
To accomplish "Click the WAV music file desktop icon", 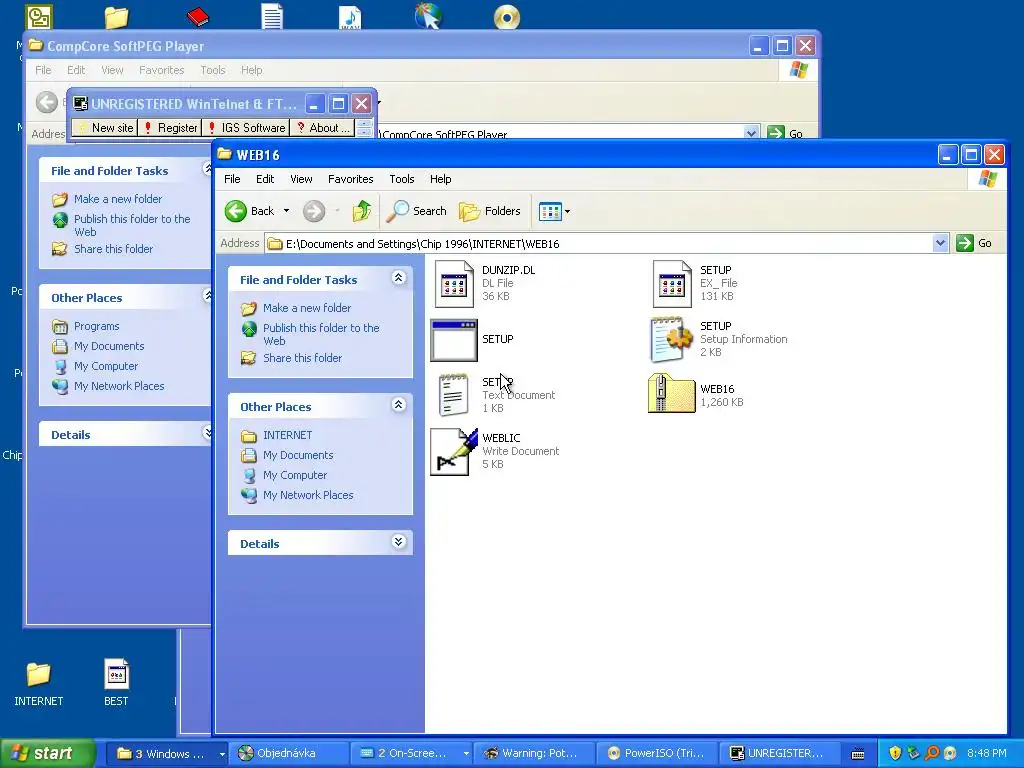I will (350, 16).
